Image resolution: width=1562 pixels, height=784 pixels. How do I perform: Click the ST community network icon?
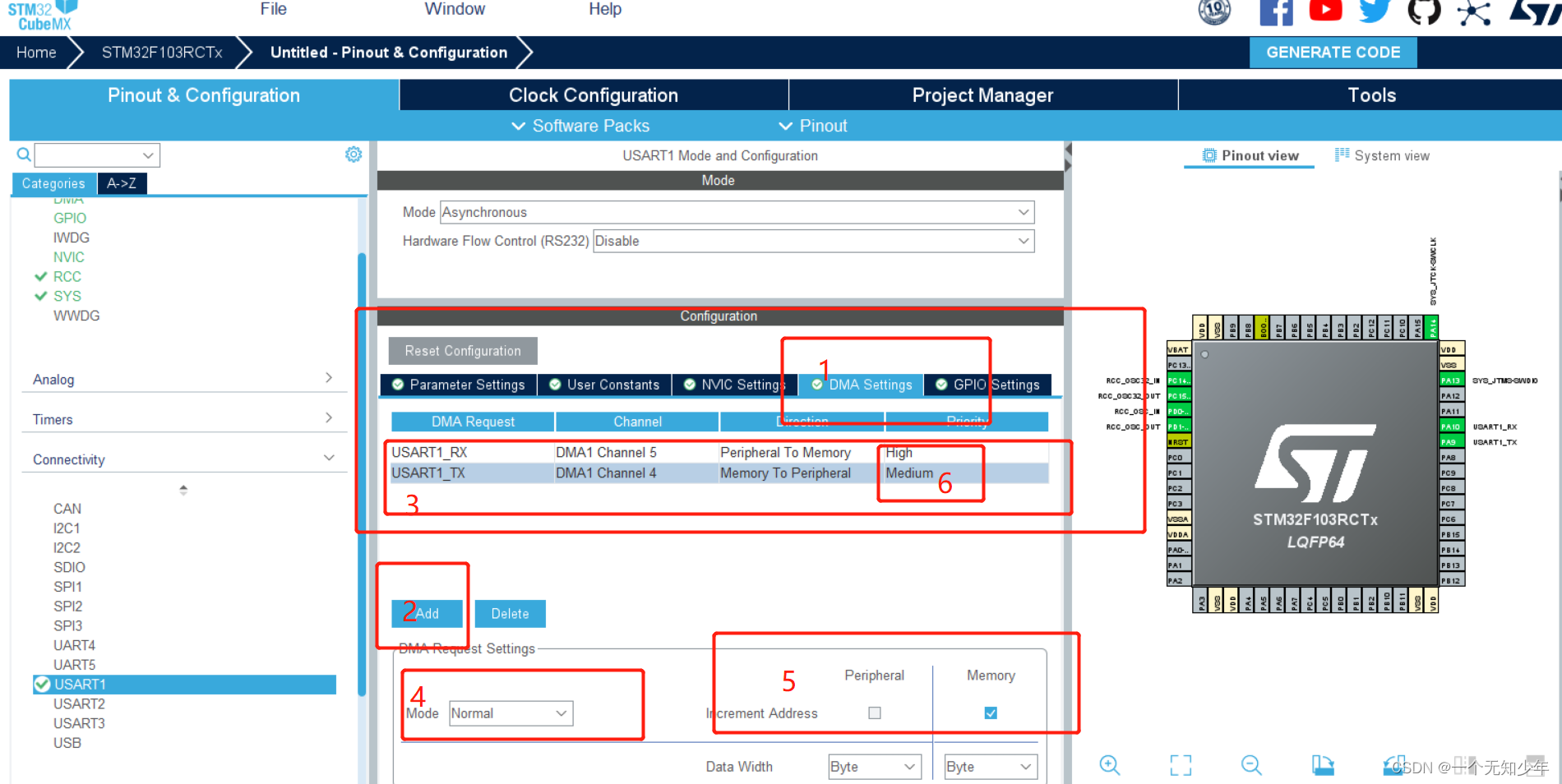coord(1474,12)
